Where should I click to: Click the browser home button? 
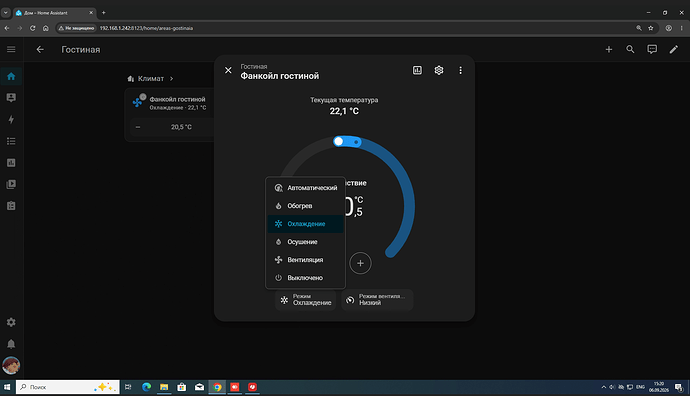click(x=46, y=28)
